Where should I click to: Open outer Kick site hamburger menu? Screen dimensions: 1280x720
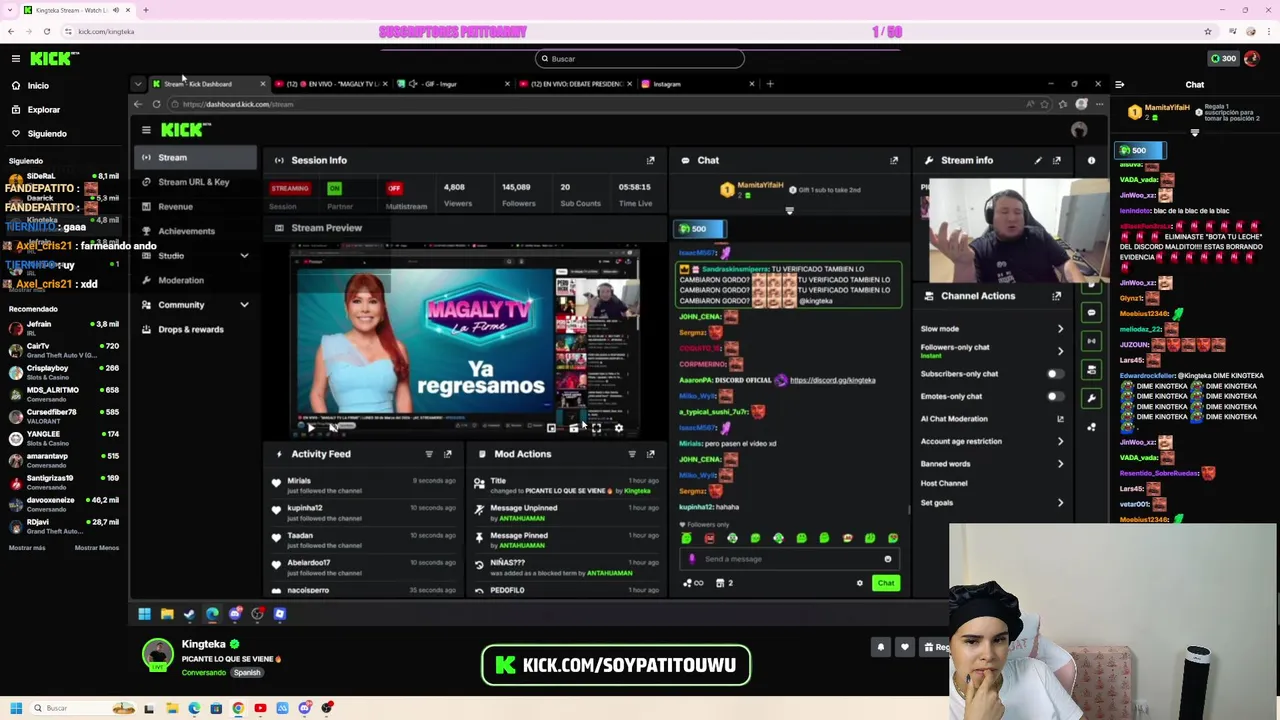pos(16,59)
